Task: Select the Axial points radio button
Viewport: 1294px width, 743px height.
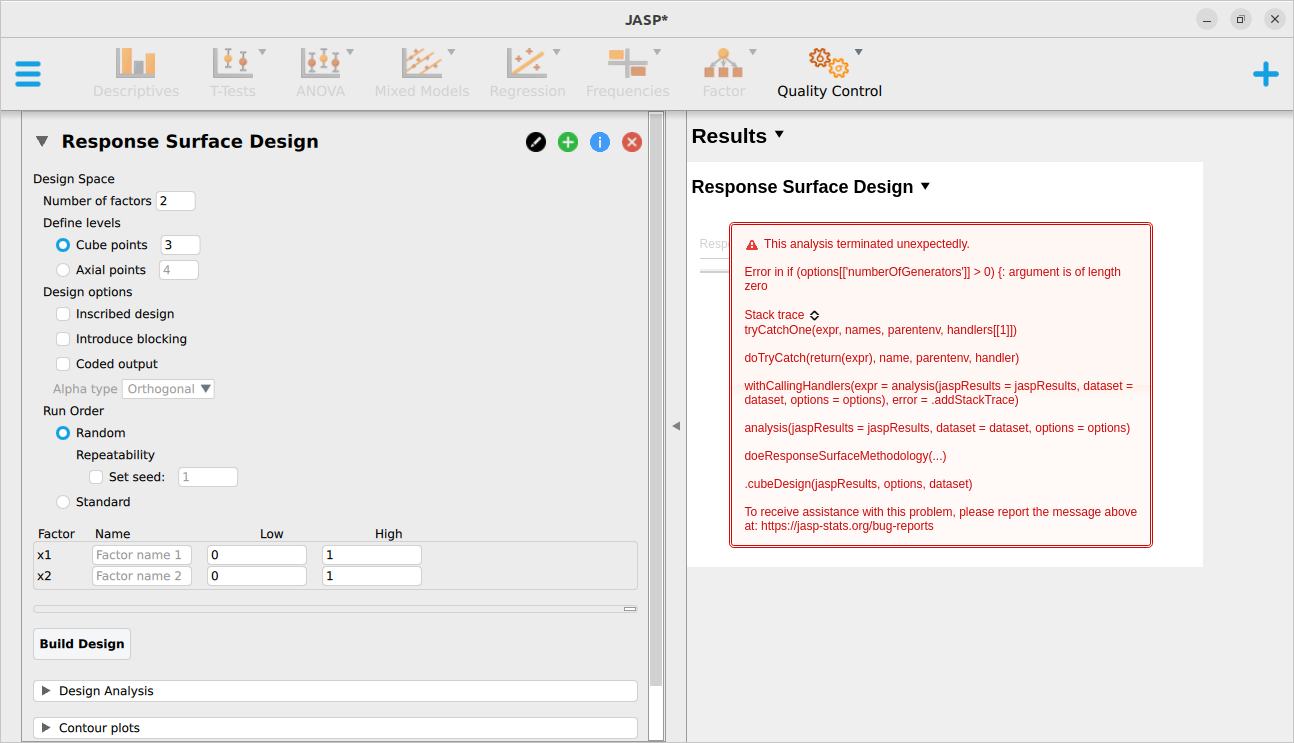Action: click(61, 268)
